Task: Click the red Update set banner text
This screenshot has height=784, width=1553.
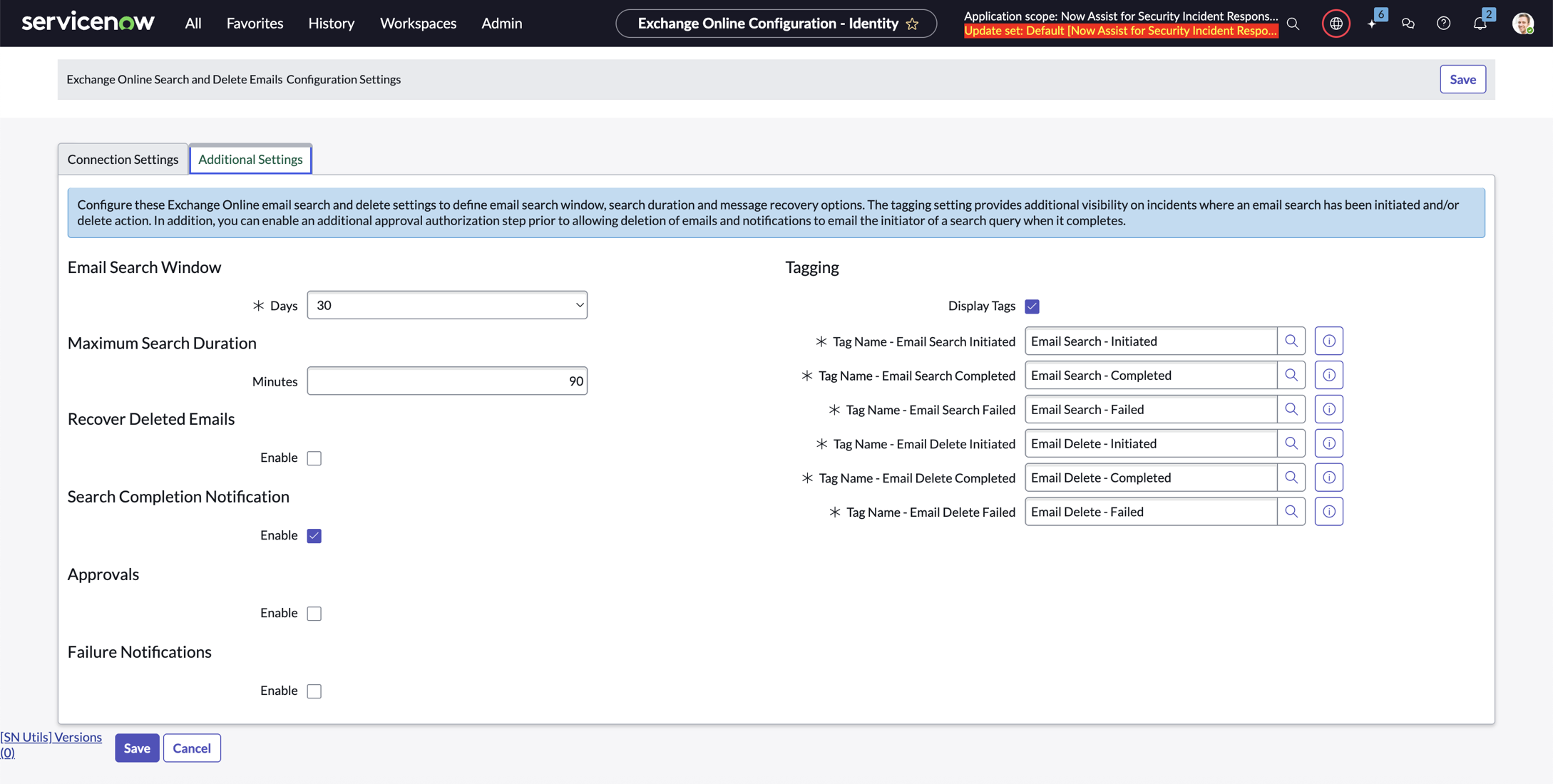Action: pyautogui.click(x=1120, y=31)
